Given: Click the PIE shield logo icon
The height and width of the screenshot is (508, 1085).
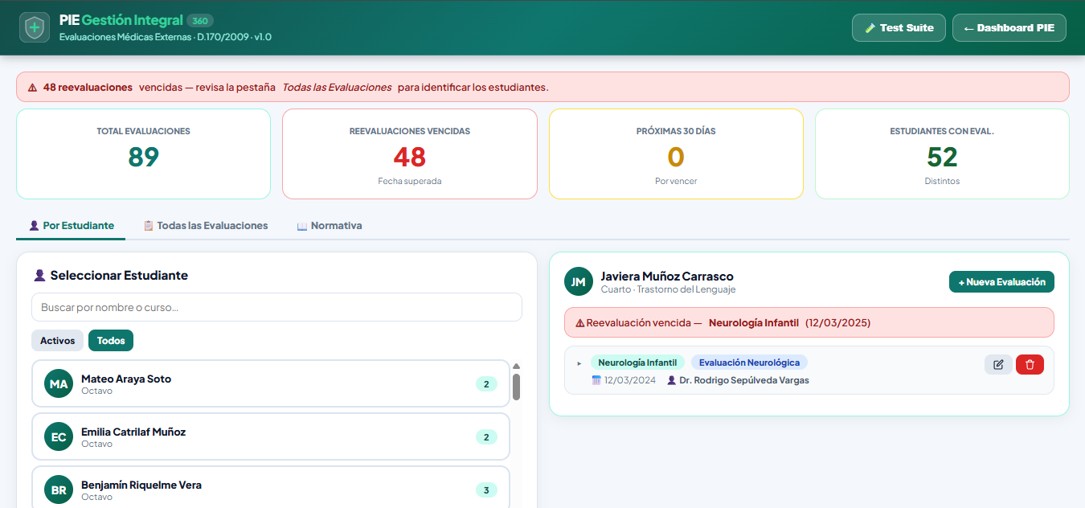Looking at the screenshot, I should tap(35, 28).
